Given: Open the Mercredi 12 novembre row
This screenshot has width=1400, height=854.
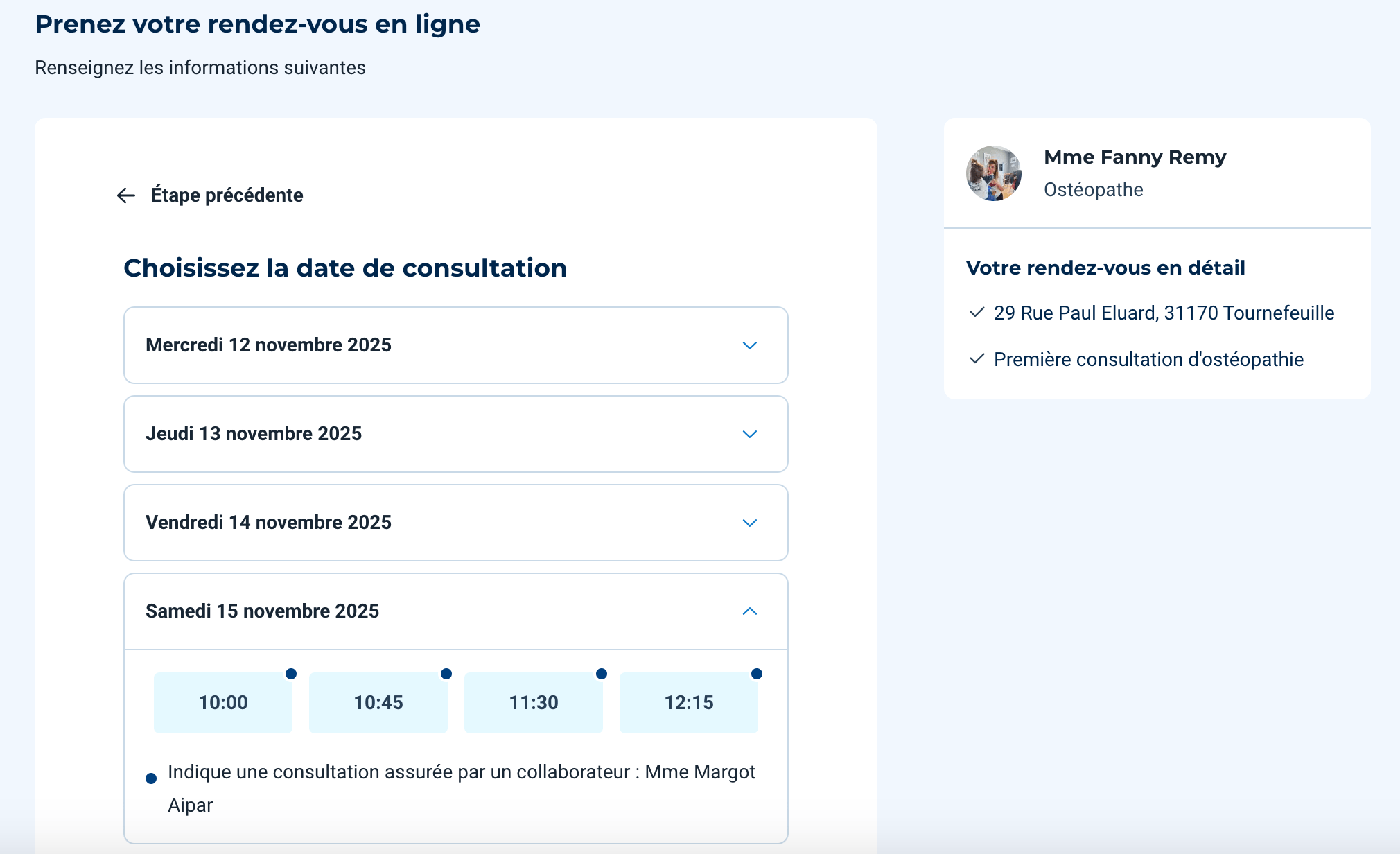Looking at the screenshot, I should pos(268,345).
